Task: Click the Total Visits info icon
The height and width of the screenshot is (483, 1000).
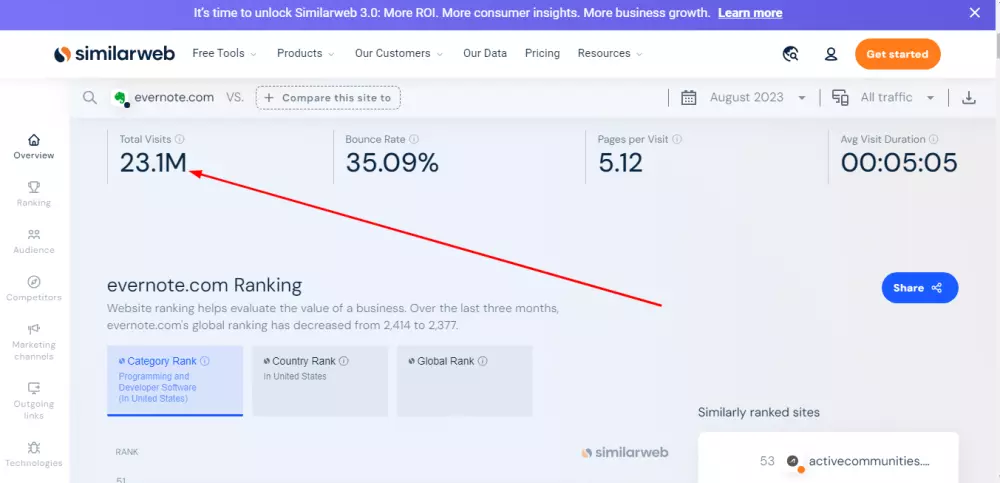Action: [180, 140]
